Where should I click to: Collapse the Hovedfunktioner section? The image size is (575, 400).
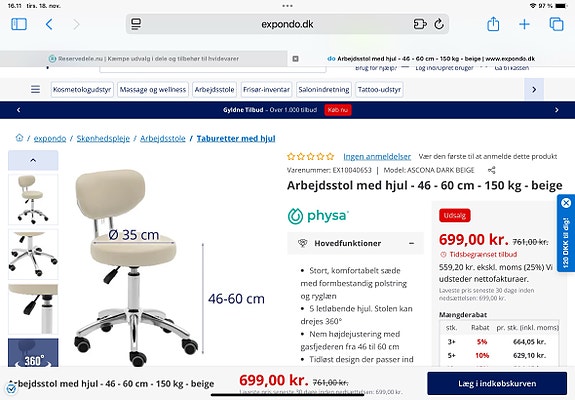tap(411, 243)
